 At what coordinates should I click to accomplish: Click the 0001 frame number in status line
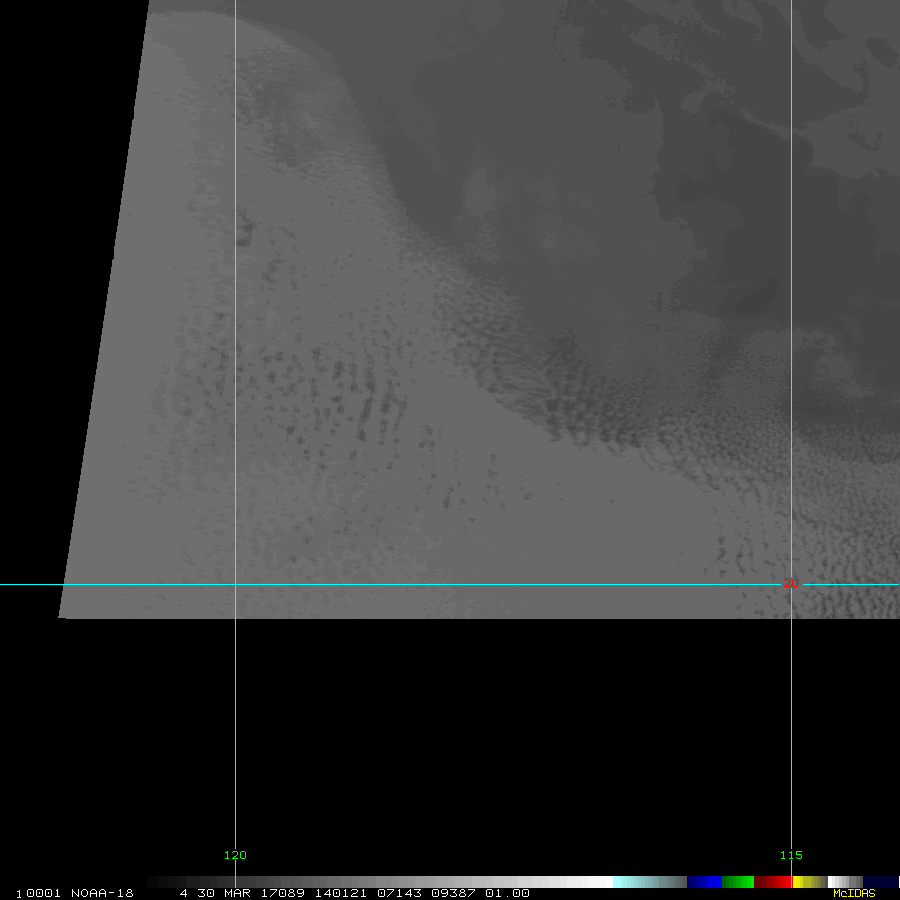[41, 893]
